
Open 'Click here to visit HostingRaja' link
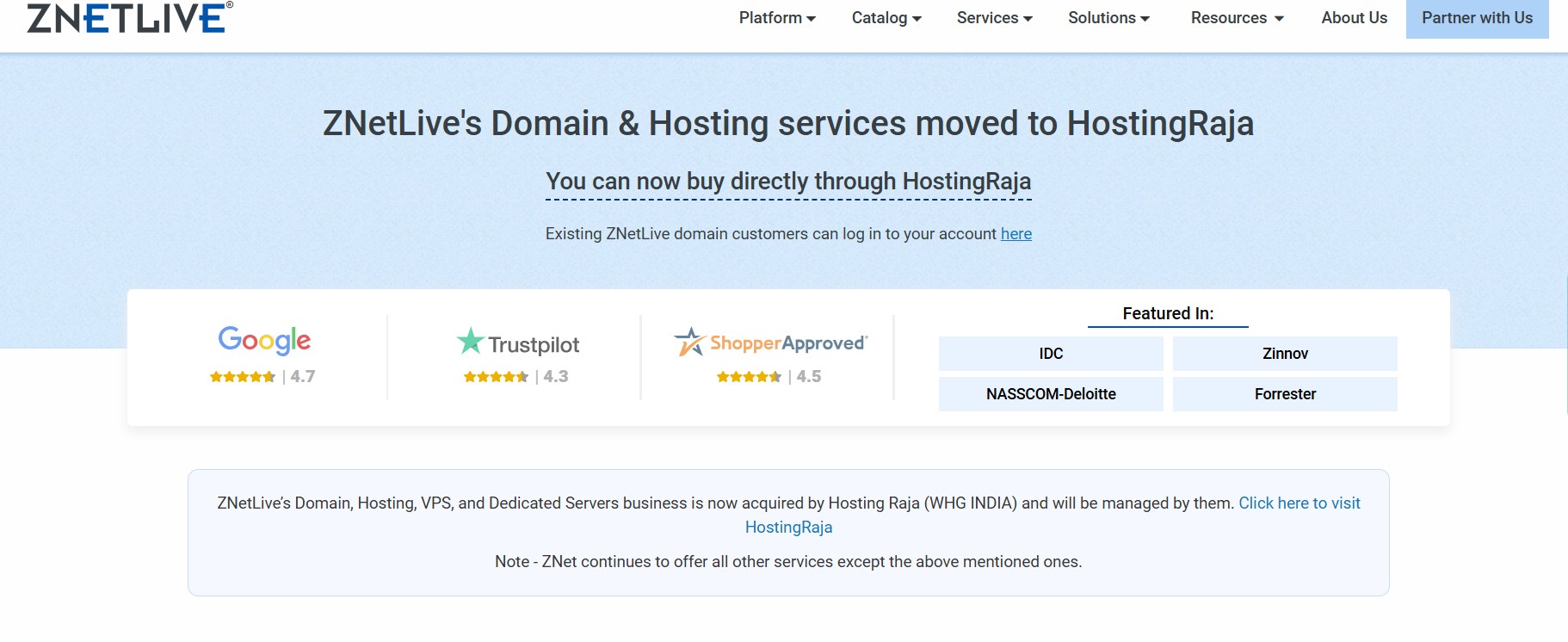click(x=1299, y=503)
